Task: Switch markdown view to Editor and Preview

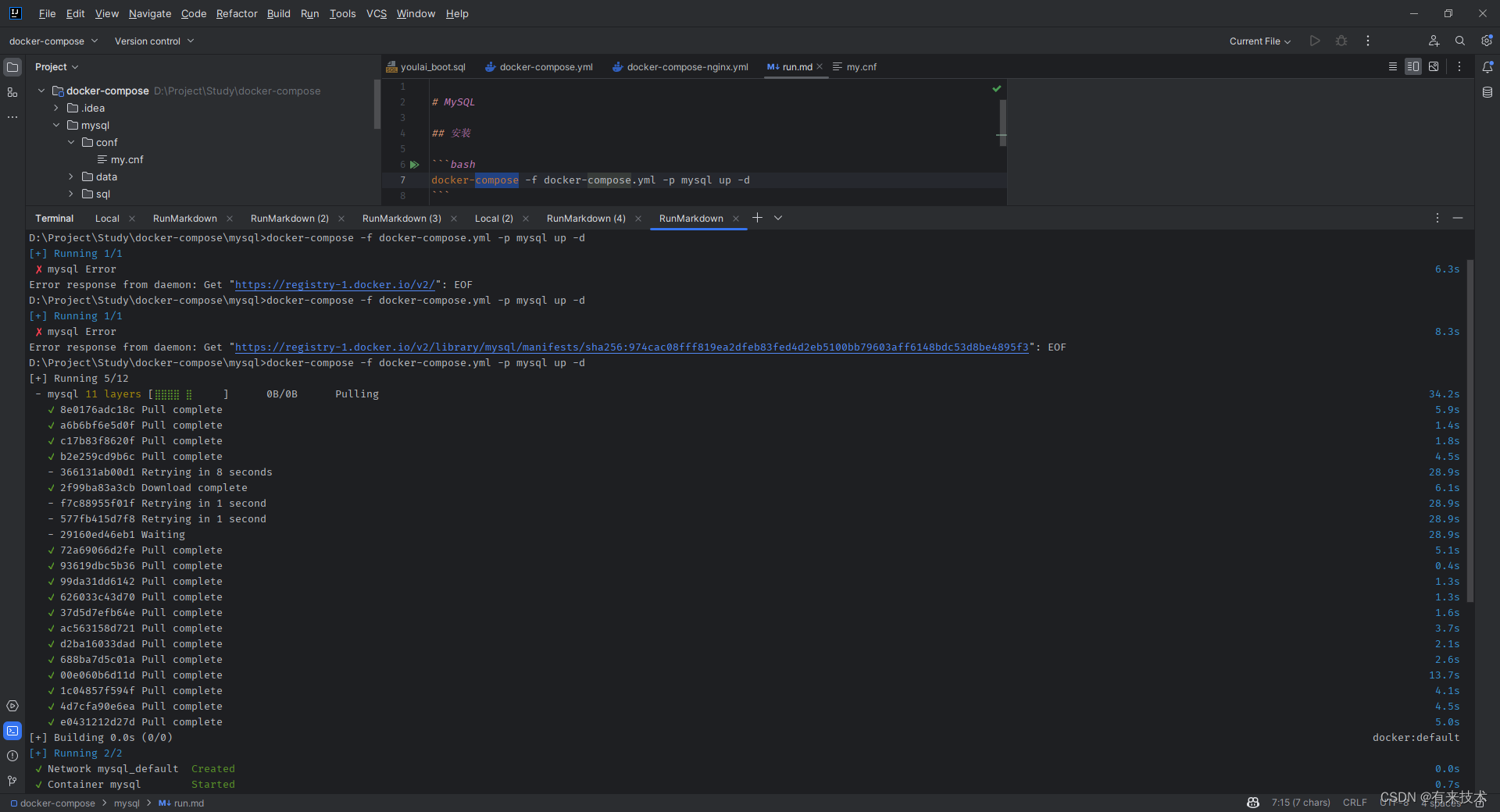Action: [x=1412, y=66]
